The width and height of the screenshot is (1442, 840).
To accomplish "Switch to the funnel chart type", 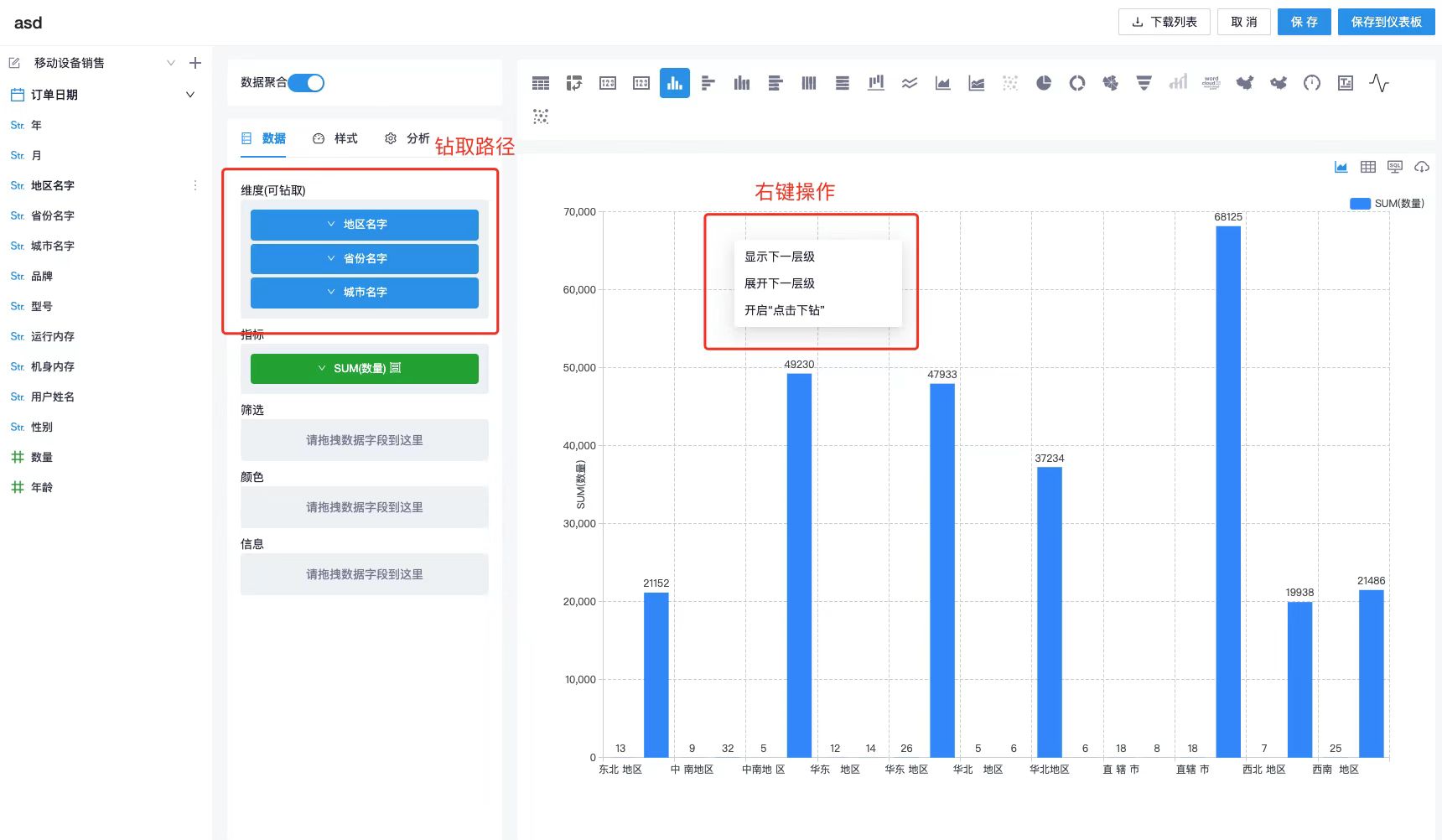I will point(1144,83).
